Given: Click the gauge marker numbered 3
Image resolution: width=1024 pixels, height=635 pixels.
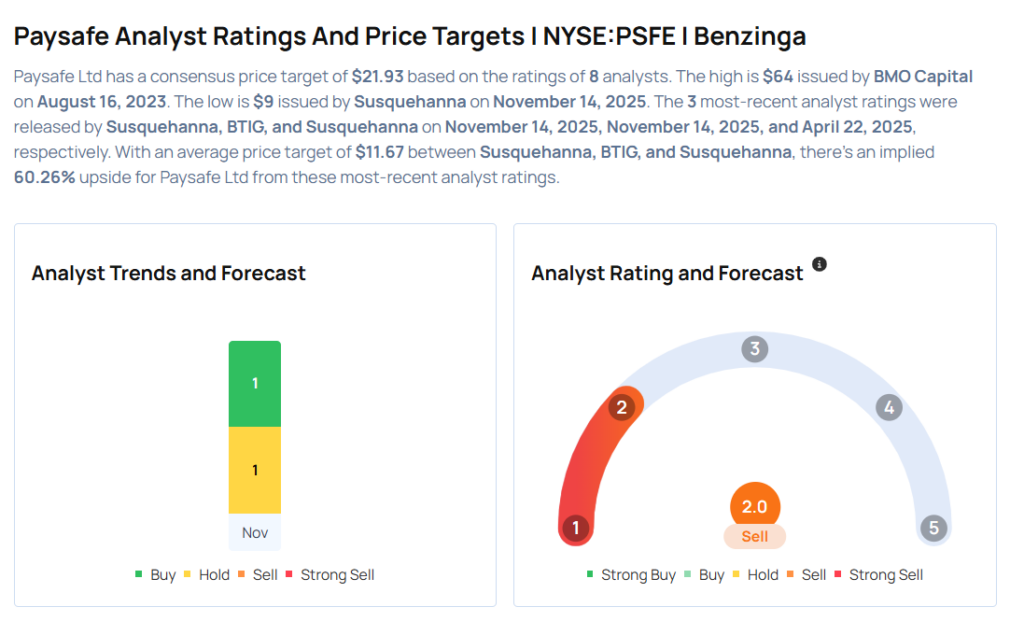Looking at the screenshot, I should 754,349.
